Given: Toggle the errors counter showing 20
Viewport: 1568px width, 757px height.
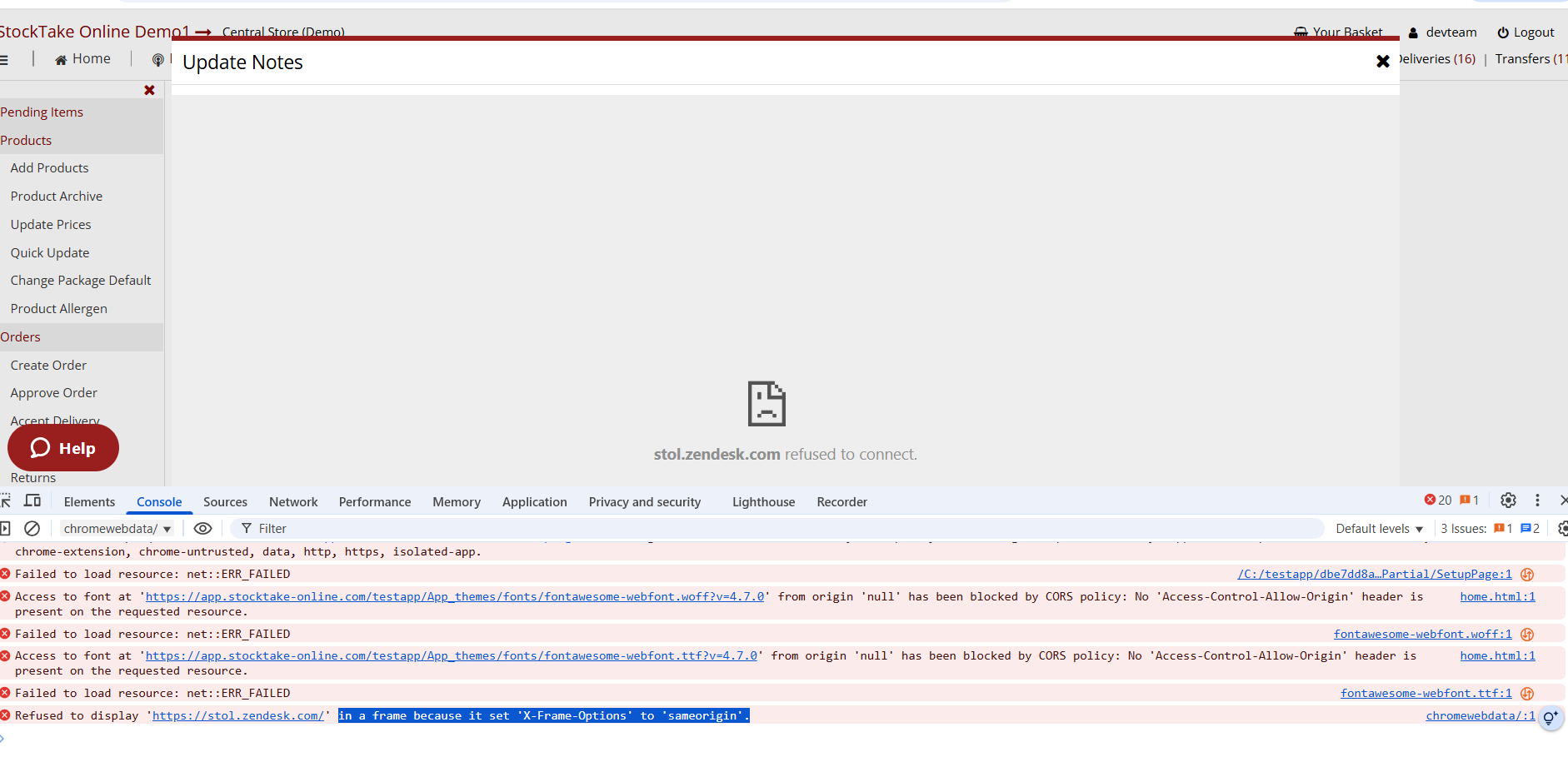Looking at the screenshot, I should tap(1440, 500).
